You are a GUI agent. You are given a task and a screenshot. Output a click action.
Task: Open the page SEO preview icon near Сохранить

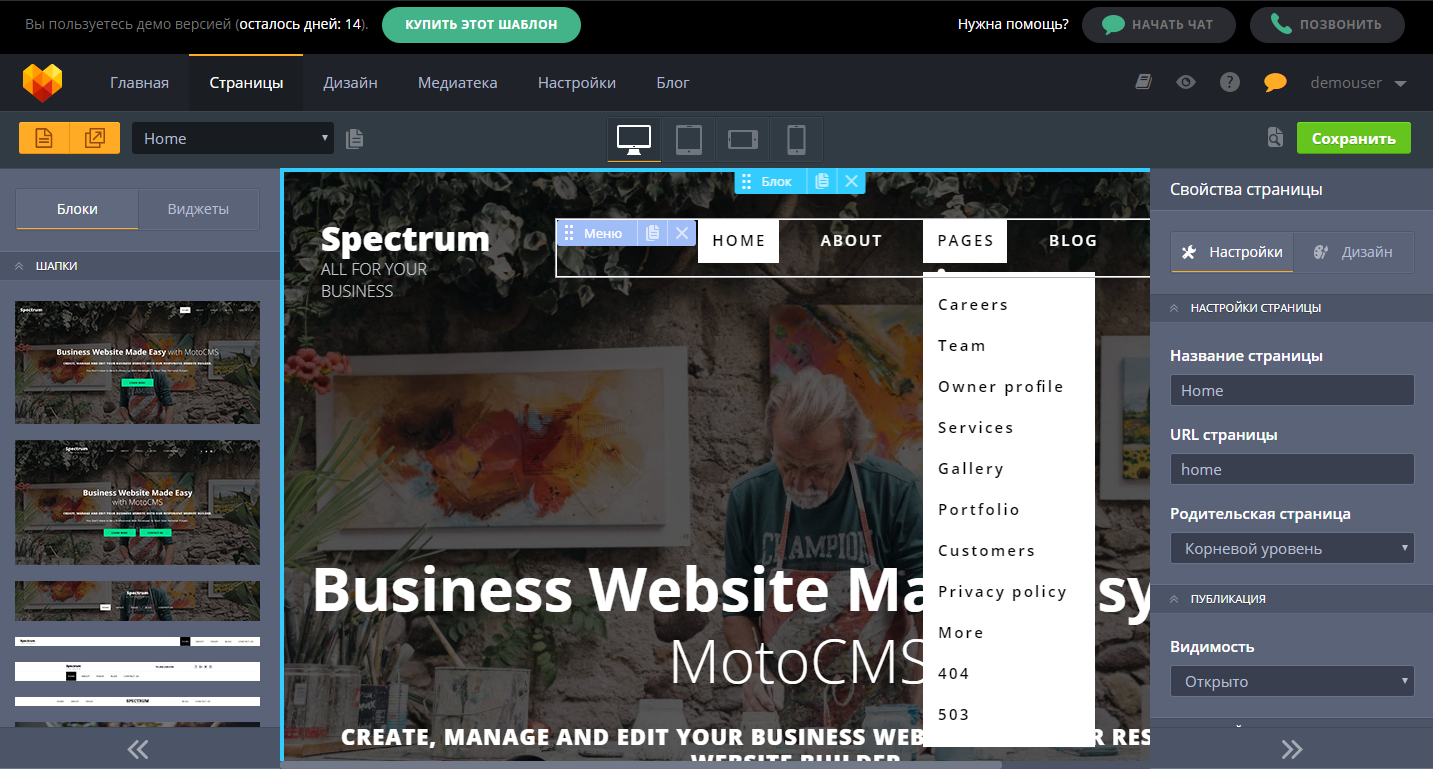point(1275,139)
